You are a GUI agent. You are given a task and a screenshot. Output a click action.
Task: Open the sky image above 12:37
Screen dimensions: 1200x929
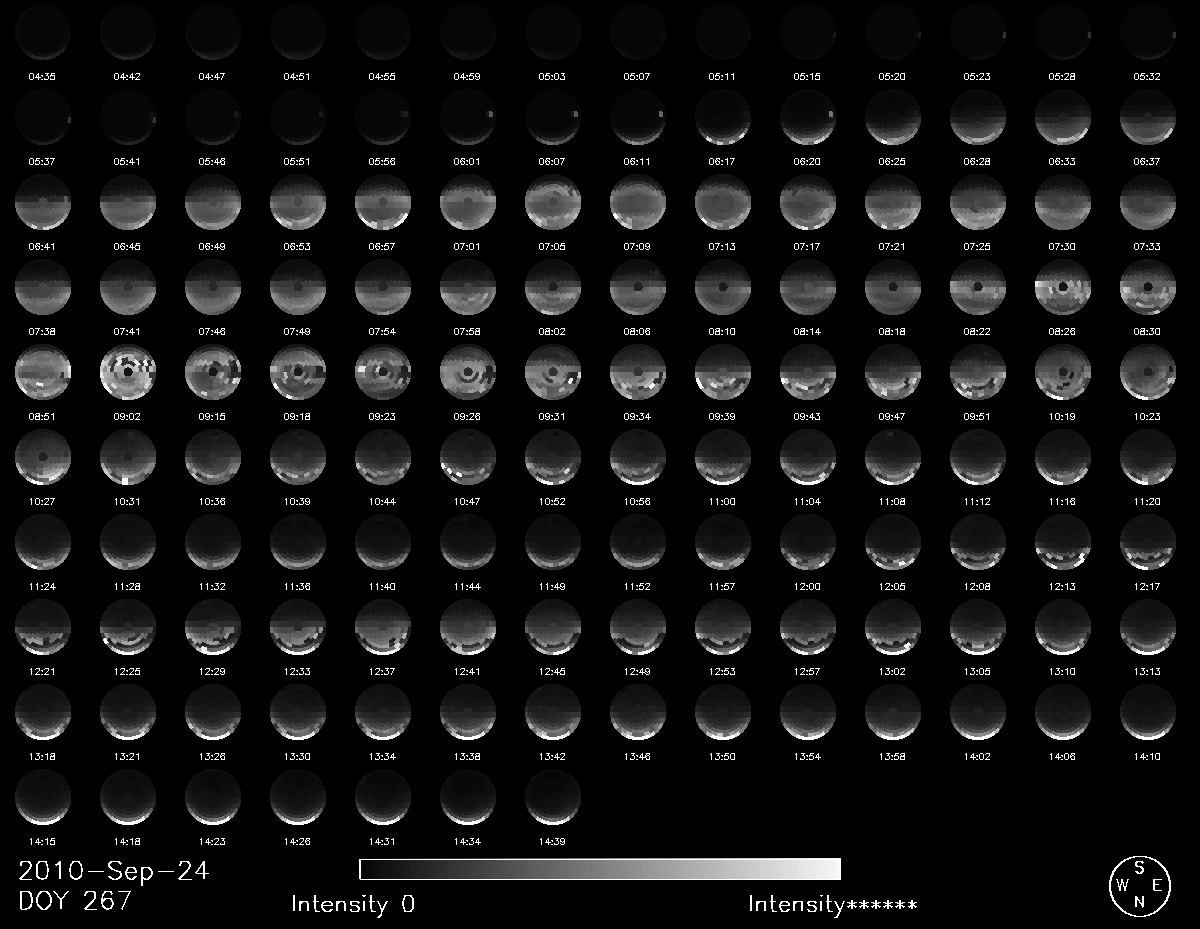coord(383,628)
